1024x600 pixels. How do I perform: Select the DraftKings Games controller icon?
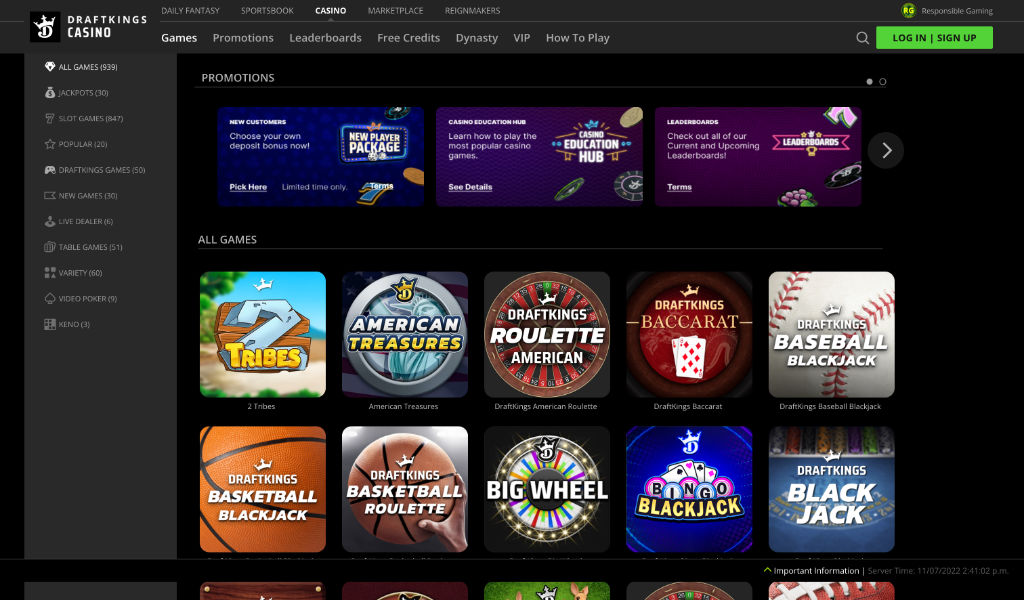click(50, 170)
